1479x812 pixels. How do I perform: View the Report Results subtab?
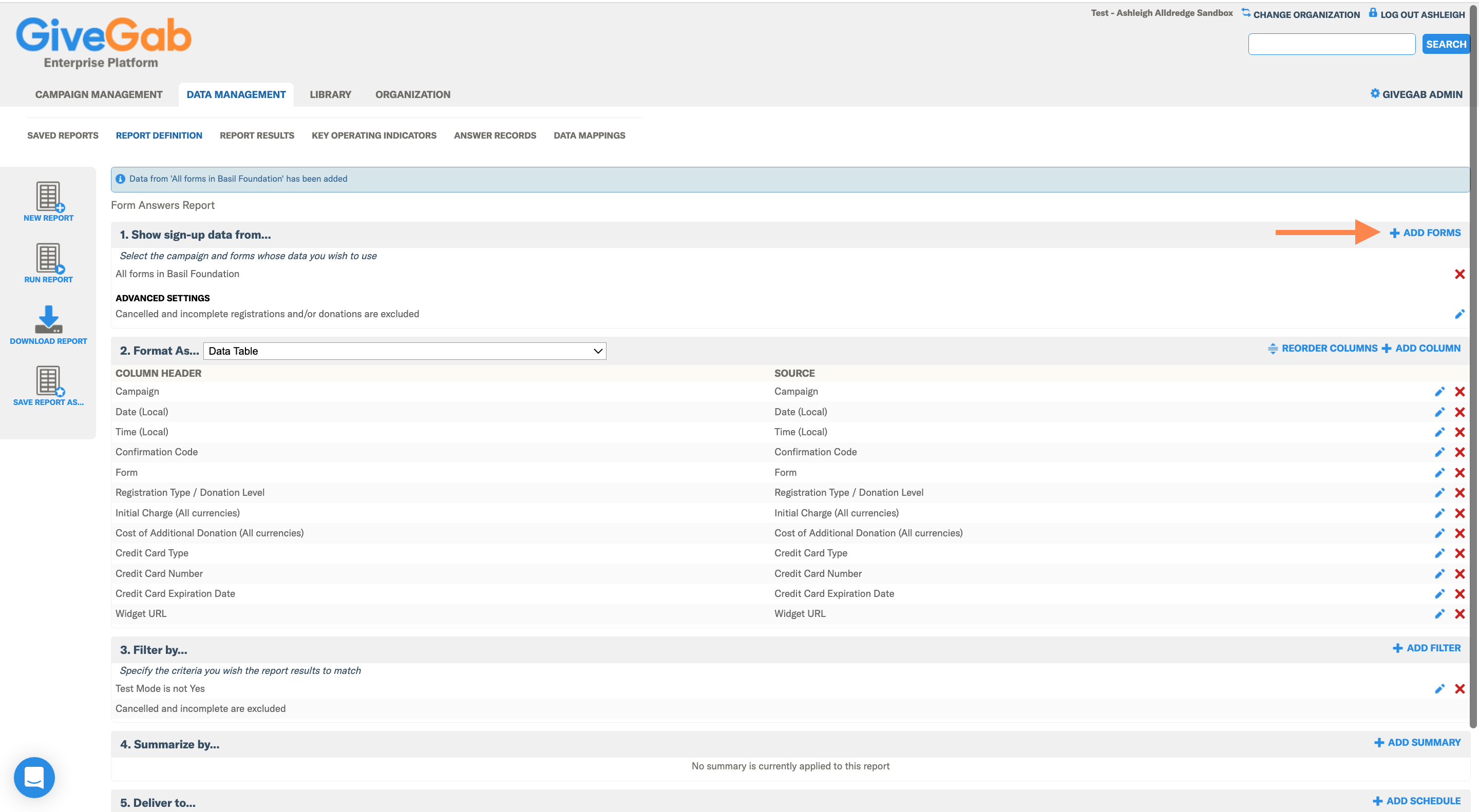[257, 136]
